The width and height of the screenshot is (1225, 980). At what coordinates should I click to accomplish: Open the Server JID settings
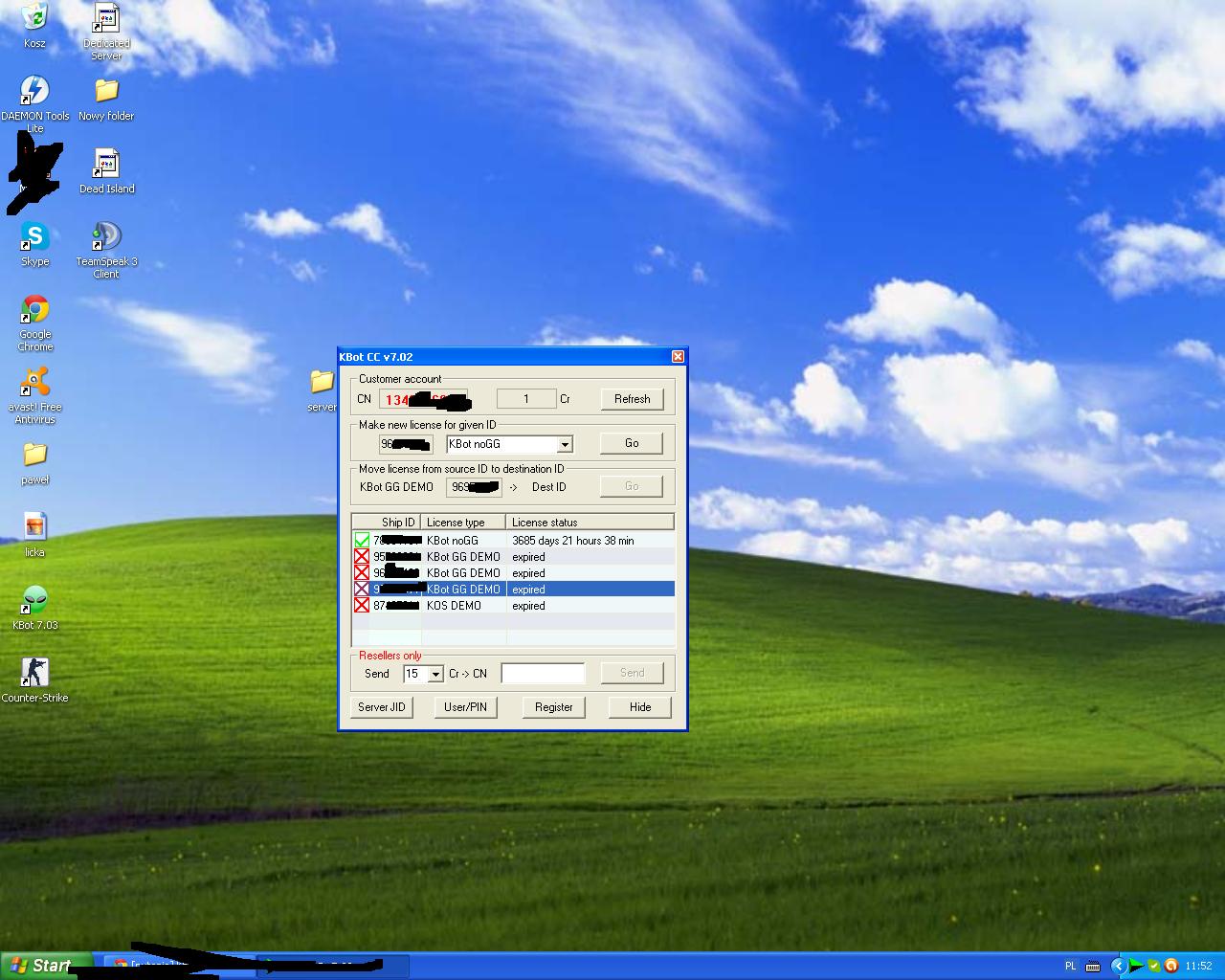pyautogui.click(x=381, y=707)
